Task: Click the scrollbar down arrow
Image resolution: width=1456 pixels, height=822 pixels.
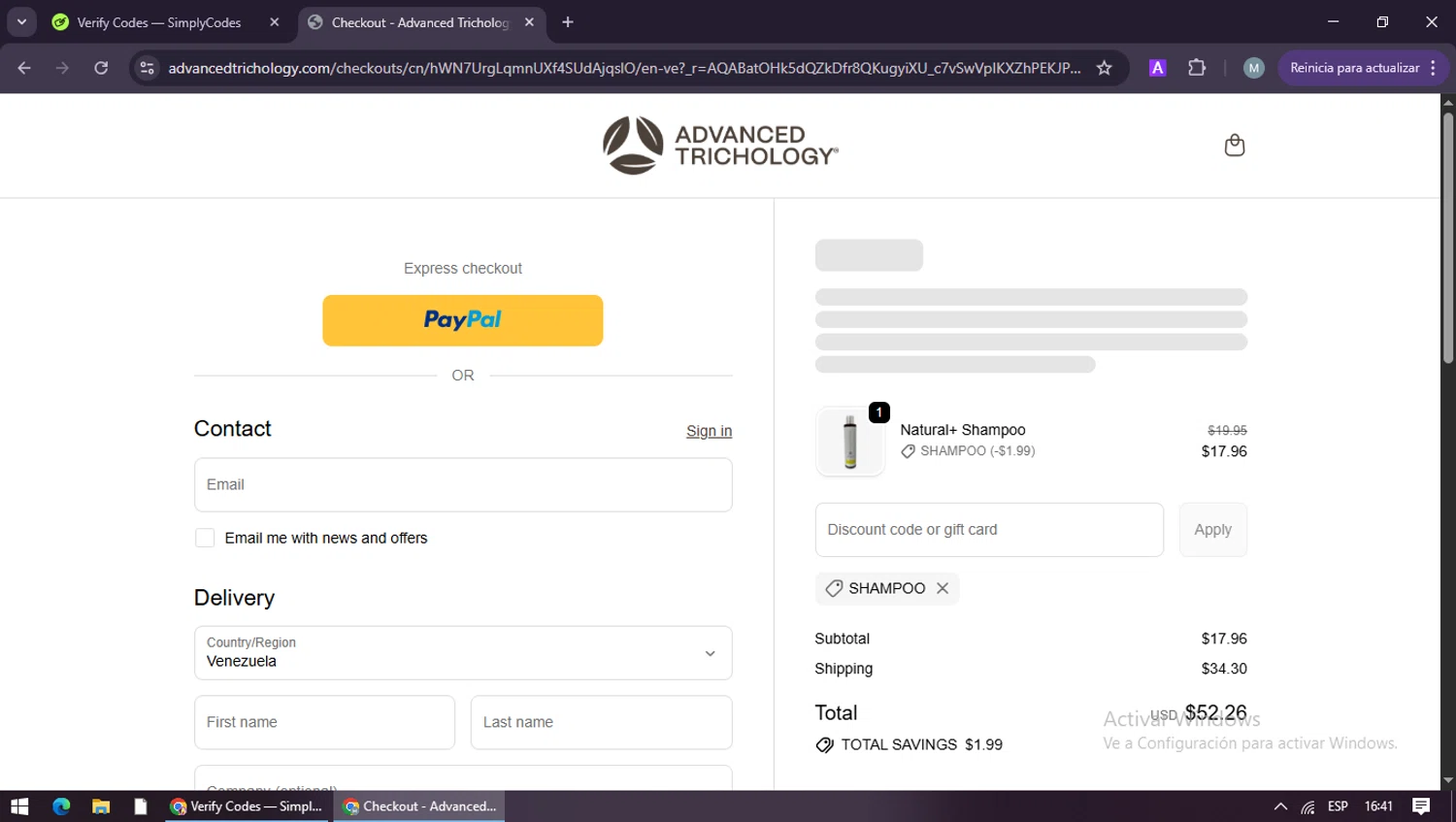Action: [x=1447, y=780]
